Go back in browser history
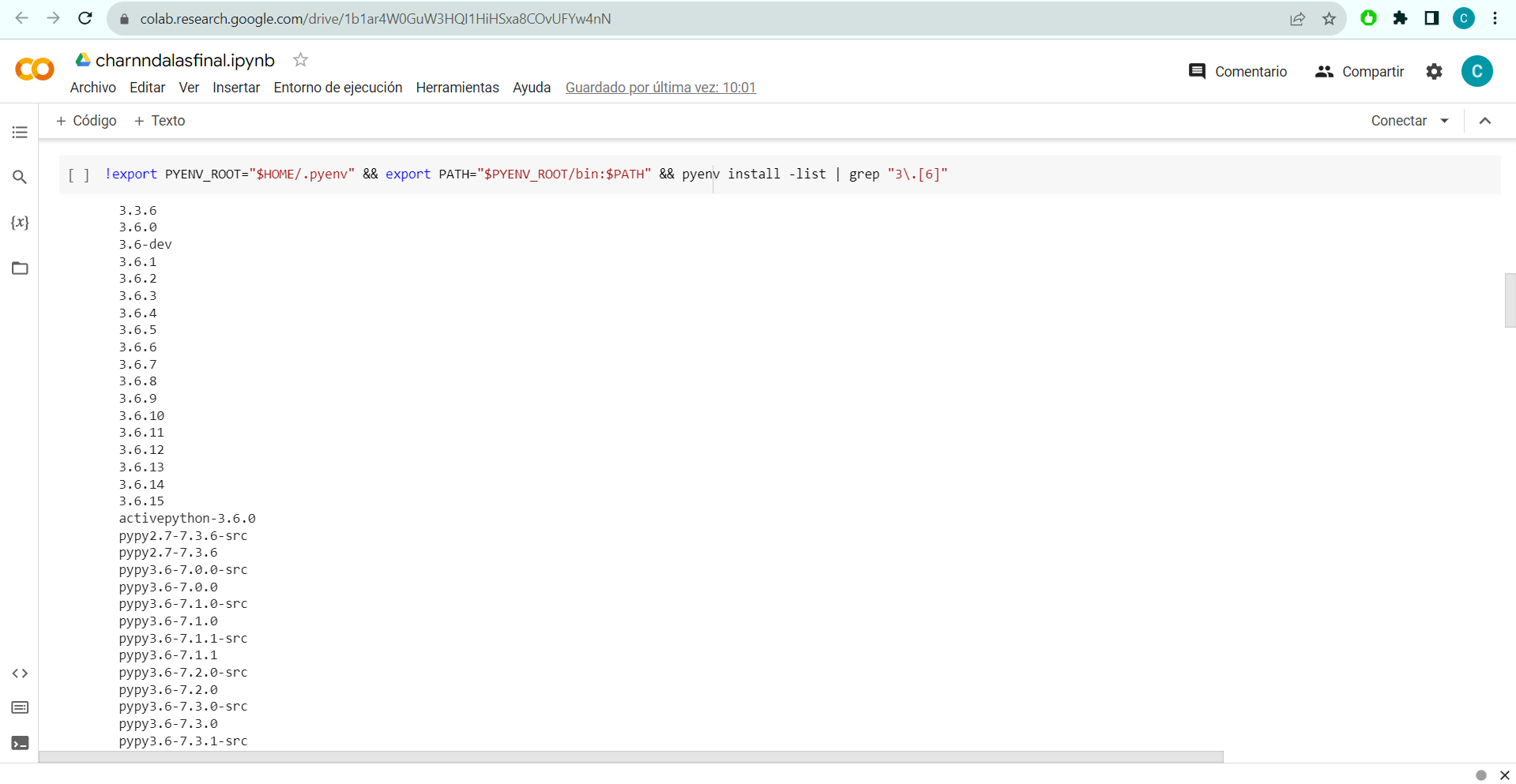Screen dimensions: 1516x784 coord(22,18)
